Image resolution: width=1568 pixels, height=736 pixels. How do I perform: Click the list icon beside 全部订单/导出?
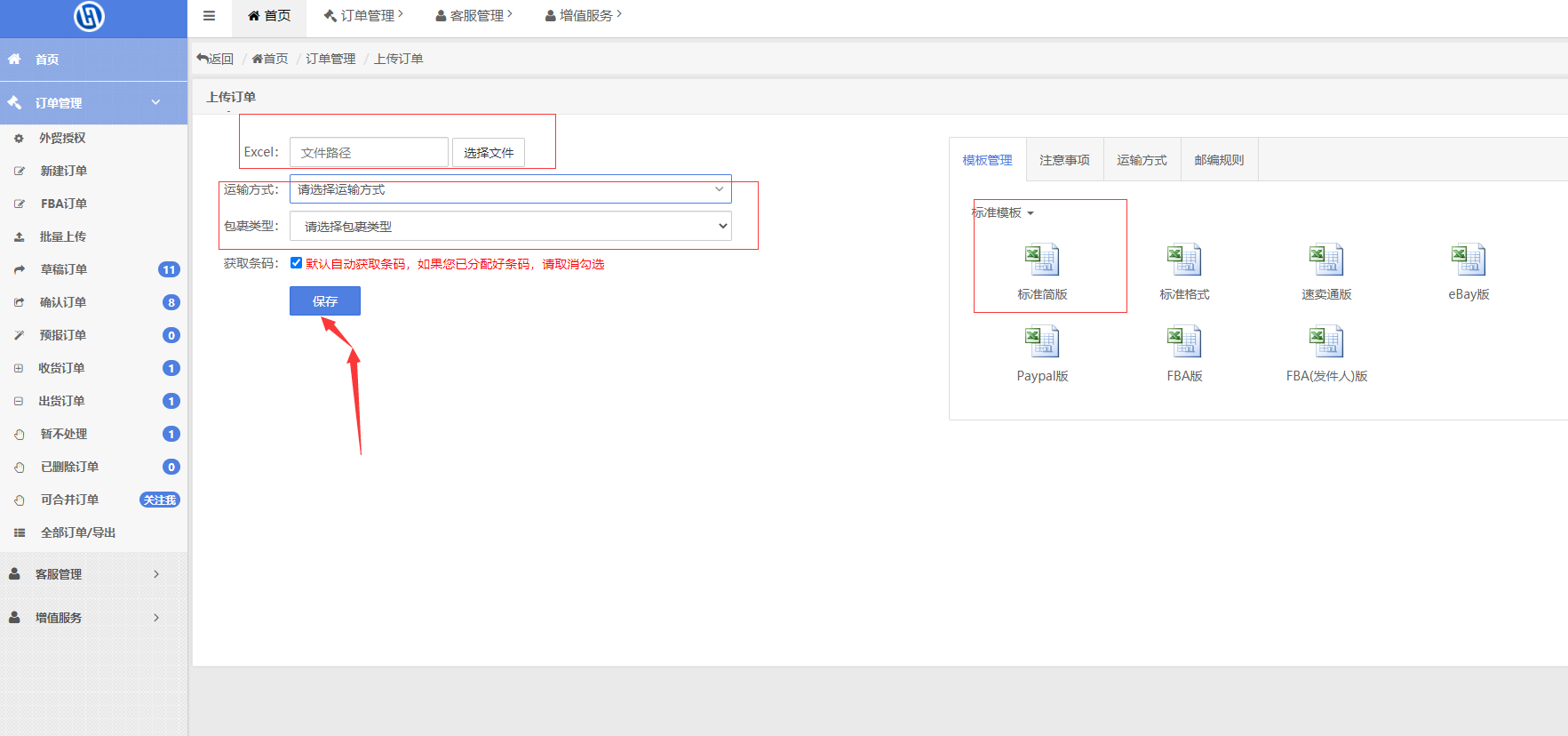[x=19, y=532]
